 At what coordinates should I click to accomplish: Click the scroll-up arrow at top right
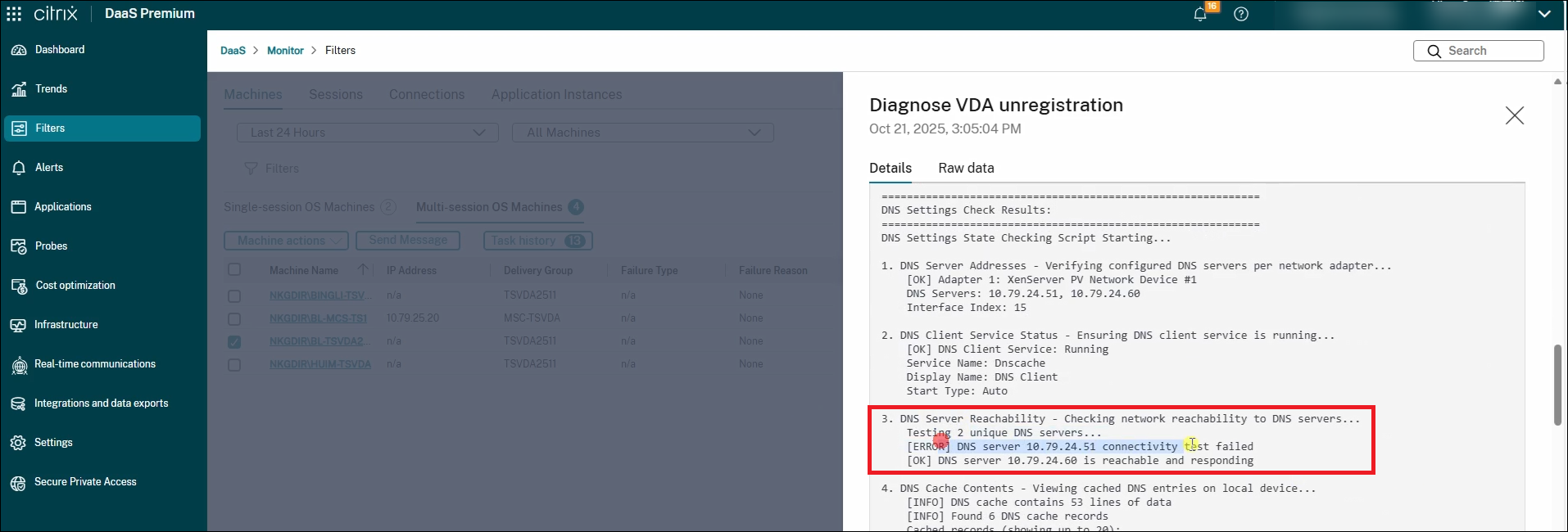click(1557, 81)
